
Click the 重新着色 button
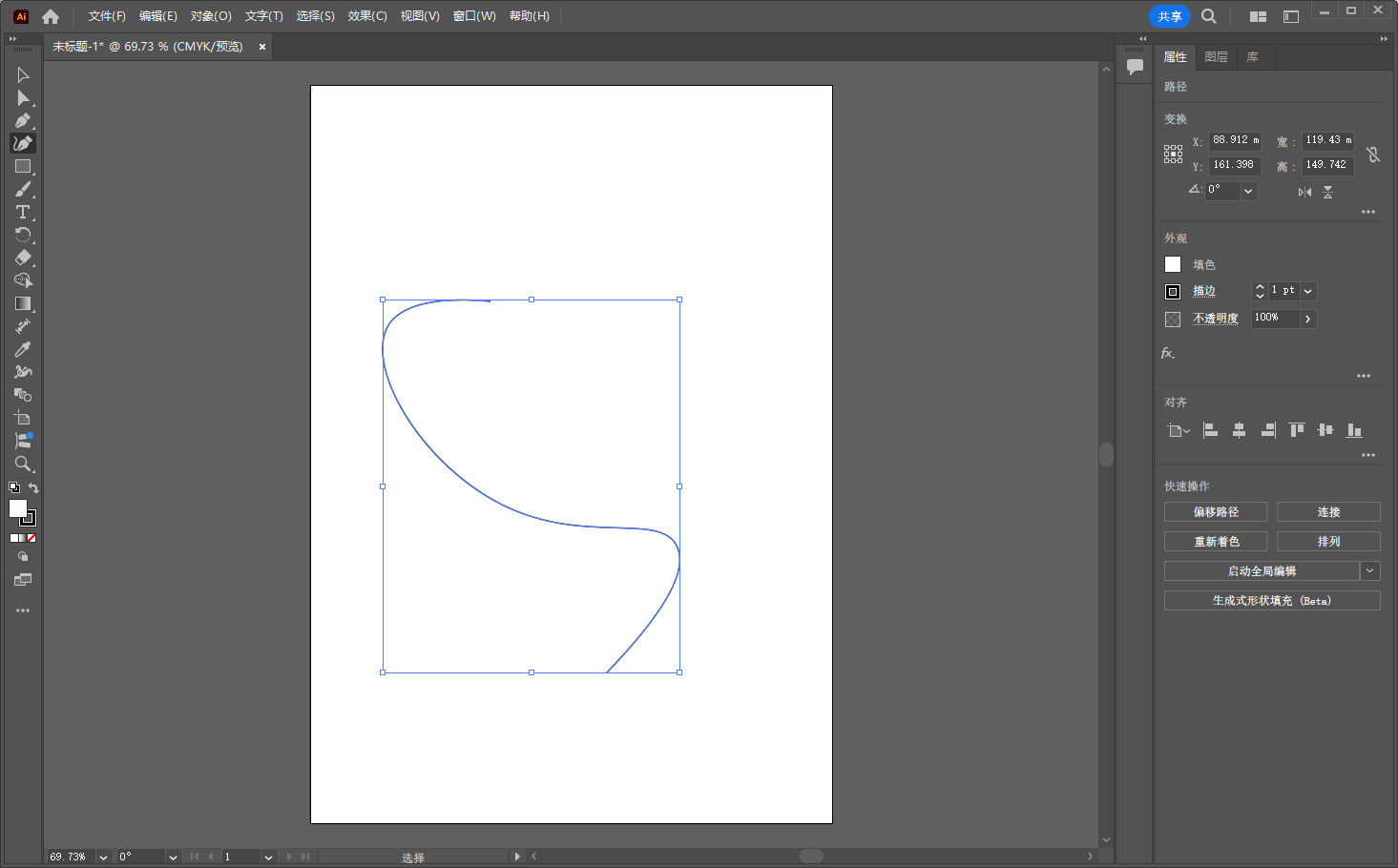point(1215,542)
